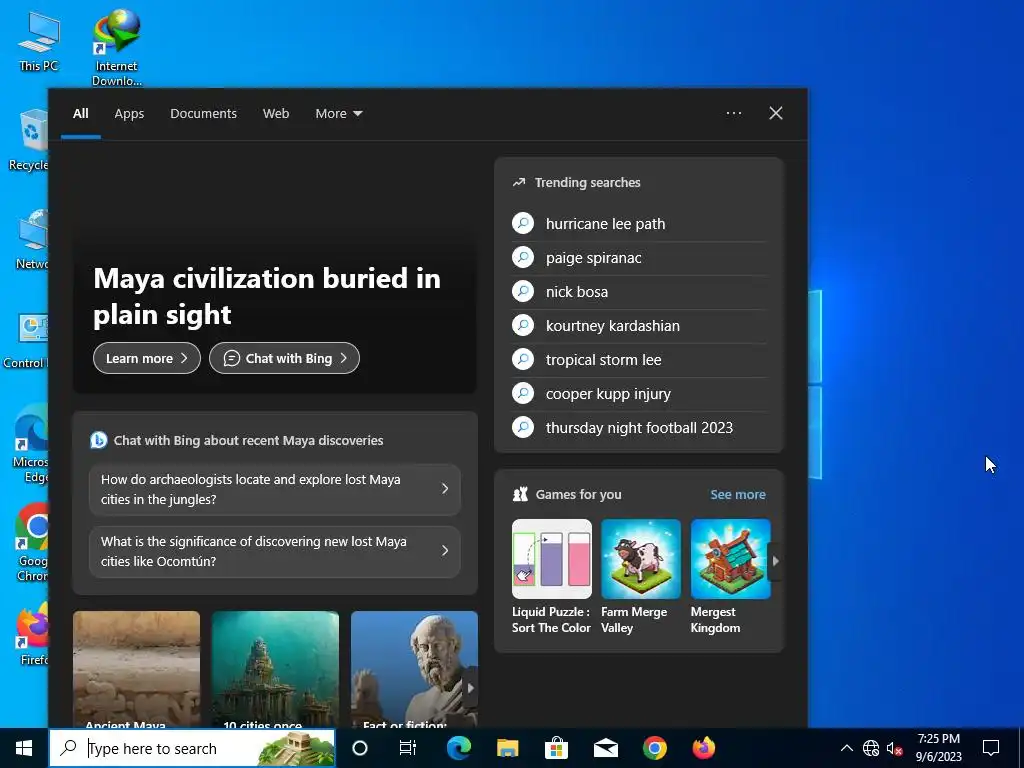Search trending kourtney kardashian
Screen dimensions: 1024x768
639,326
